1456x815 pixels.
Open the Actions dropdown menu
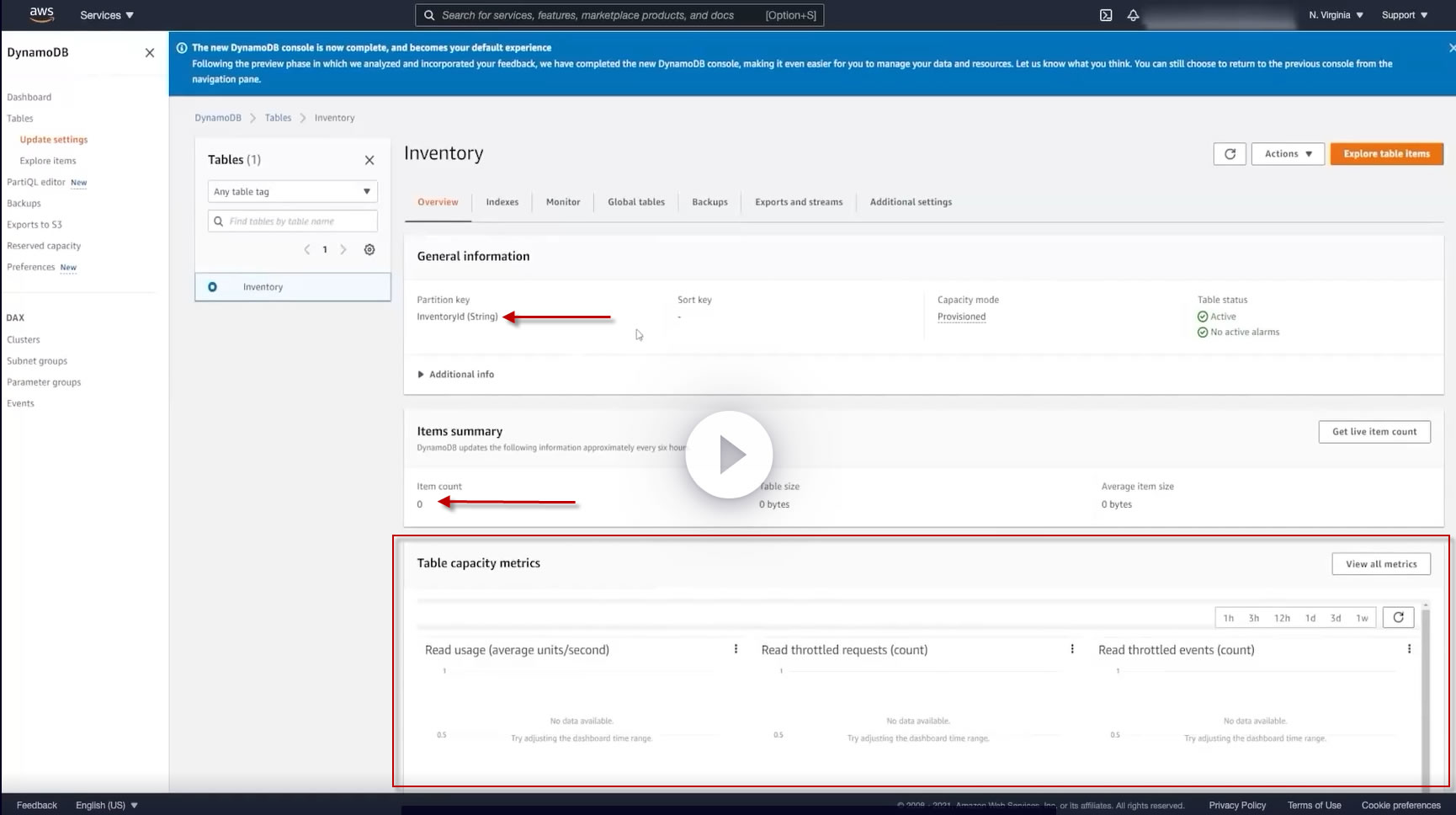[x=1288, y=154]
